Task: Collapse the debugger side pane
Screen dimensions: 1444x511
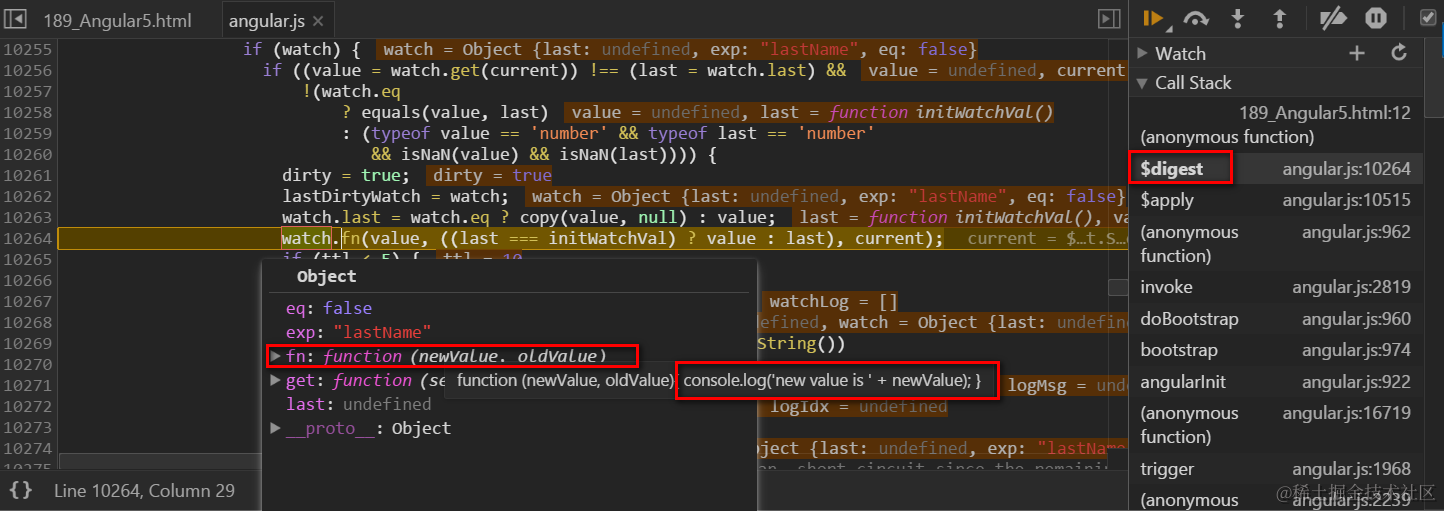Action: point(1108,19)
